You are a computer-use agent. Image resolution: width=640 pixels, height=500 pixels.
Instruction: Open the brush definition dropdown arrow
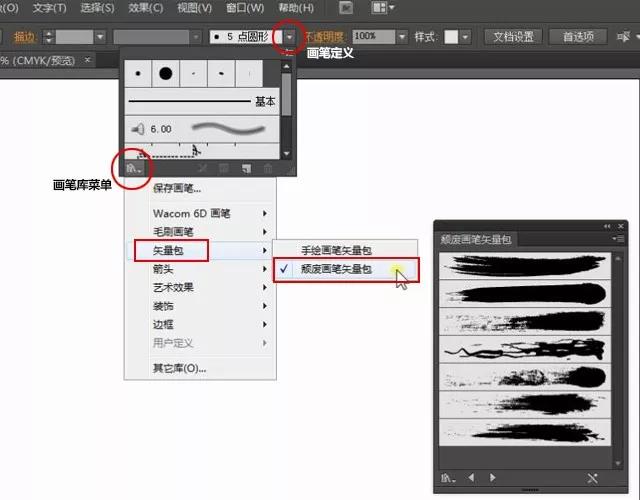(x=289, y=37)
